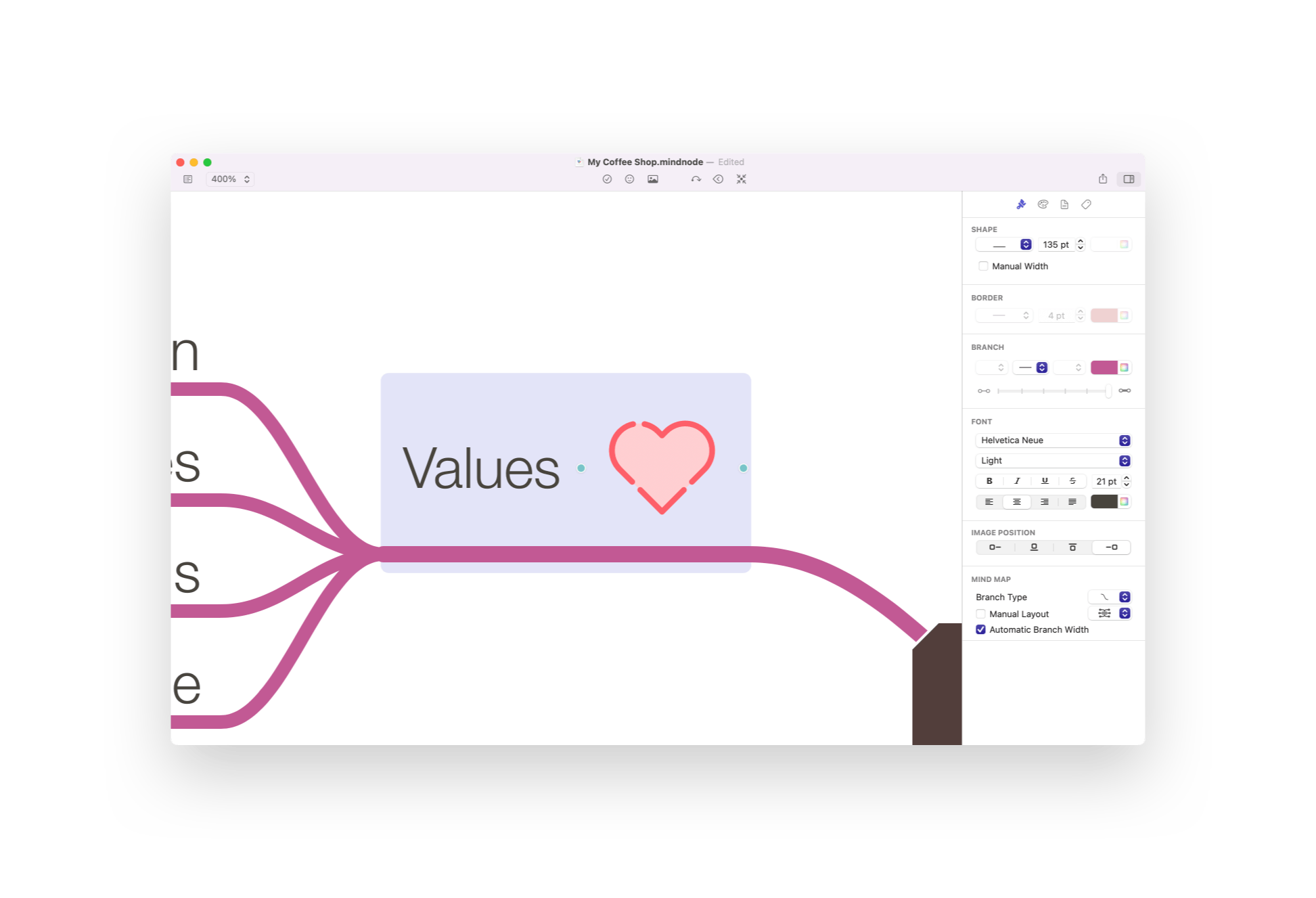Click the Redo arrow in the toolbar
Viewport: 1316px width, 898px height.
pos(696,179)
